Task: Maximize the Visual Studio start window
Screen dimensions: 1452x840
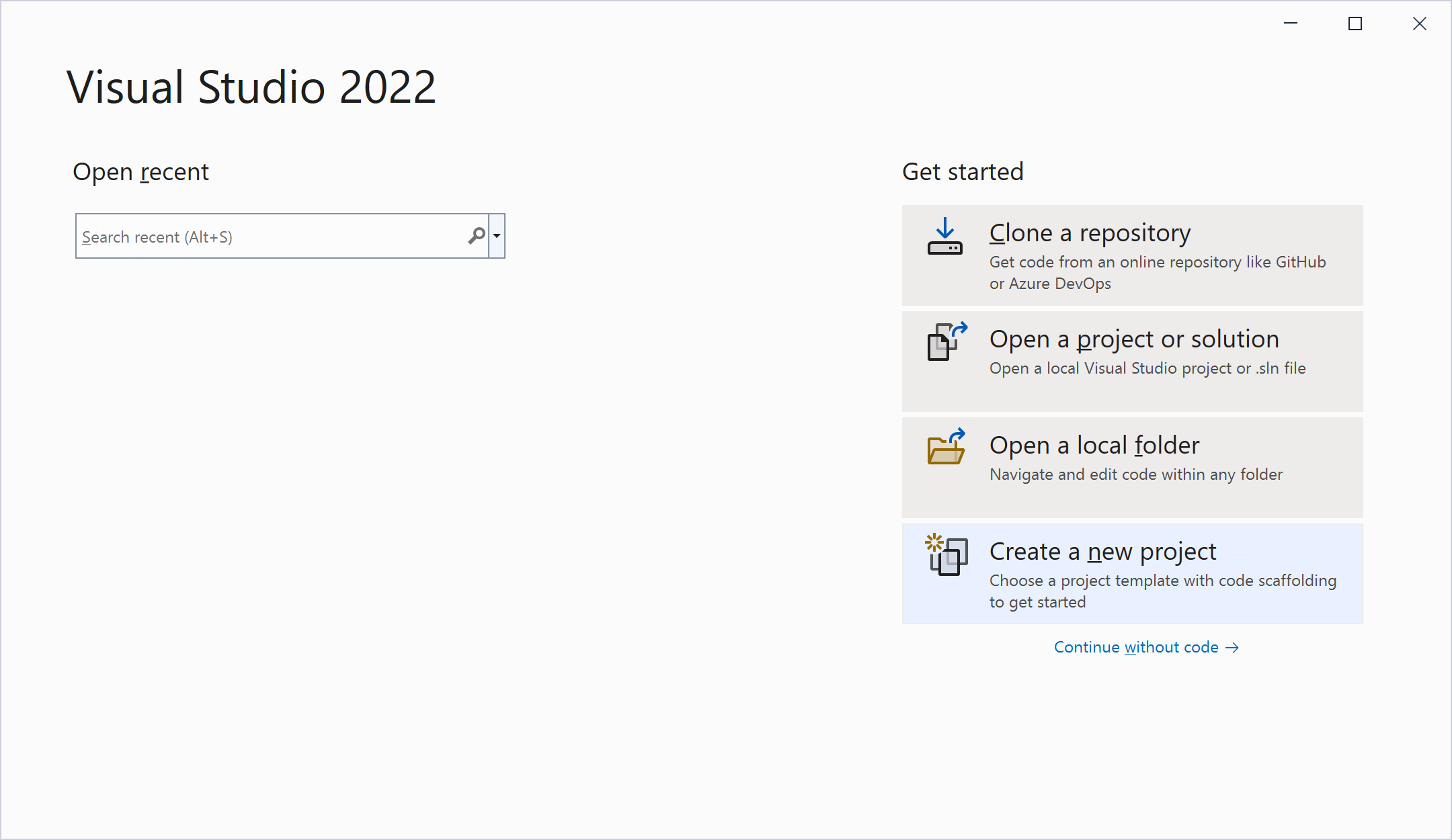Action: point(1355,24)
